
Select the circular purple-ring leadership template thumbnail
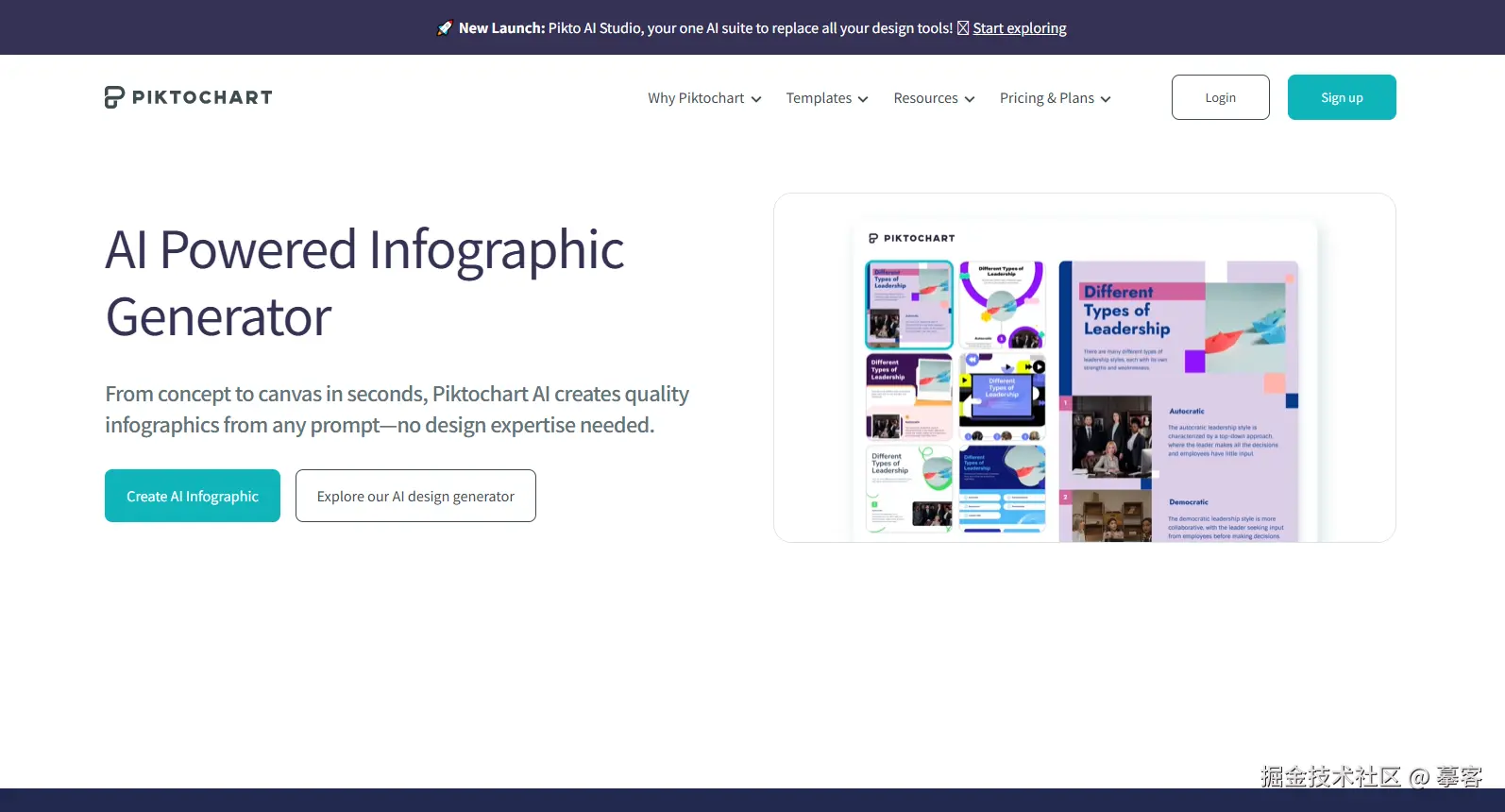point(1003,305)
